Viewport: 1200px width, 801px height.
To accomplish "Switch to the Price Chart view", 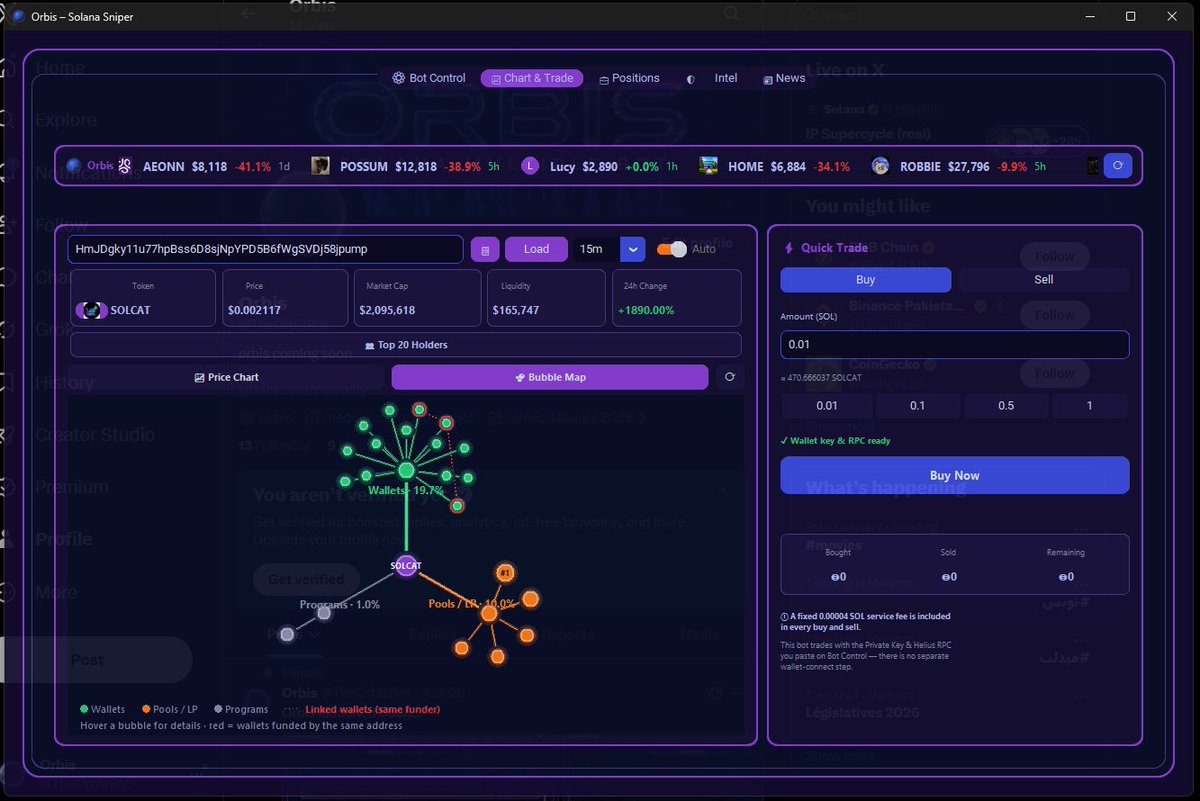I will pyautogui.click(x=226, y=377).
